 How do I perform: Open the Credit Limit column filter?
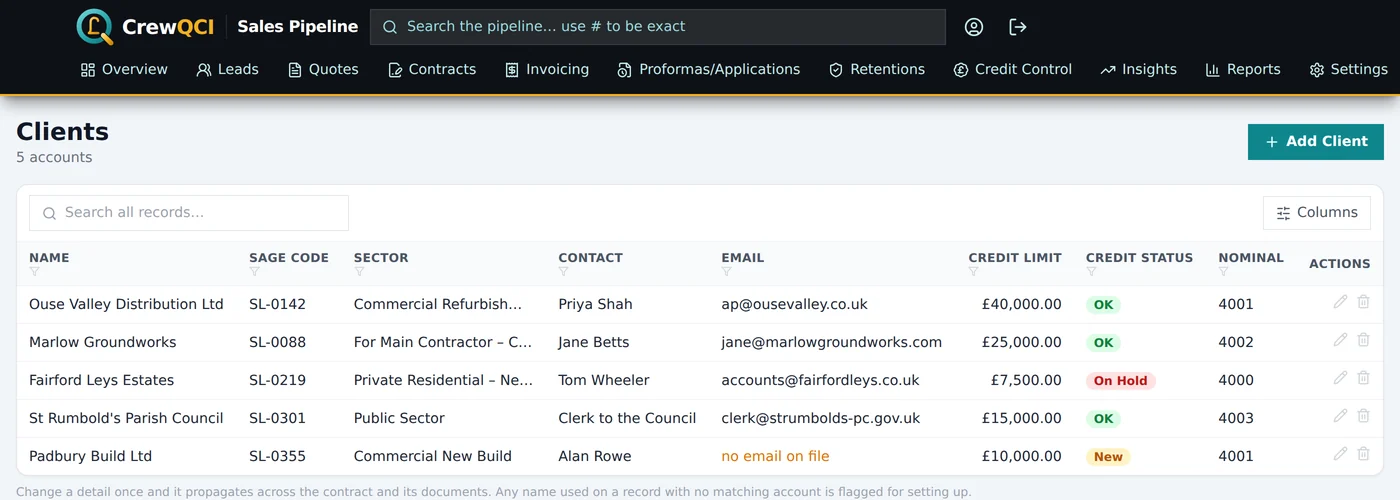pyautogui.click(x=974, y=272)
